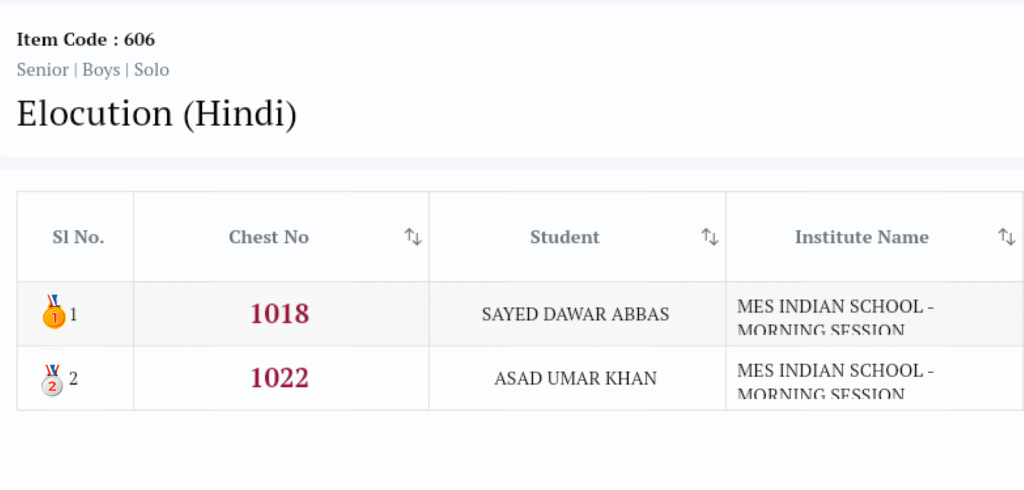Click the second row's MES Indian School cell
The image size is (1024, 490).
tap(835, 378)
